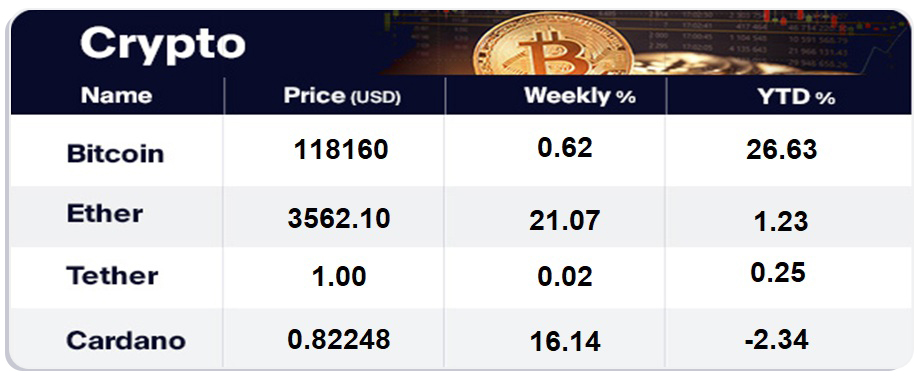Click Bitcoin price value 118160

[x=341, y=150]
